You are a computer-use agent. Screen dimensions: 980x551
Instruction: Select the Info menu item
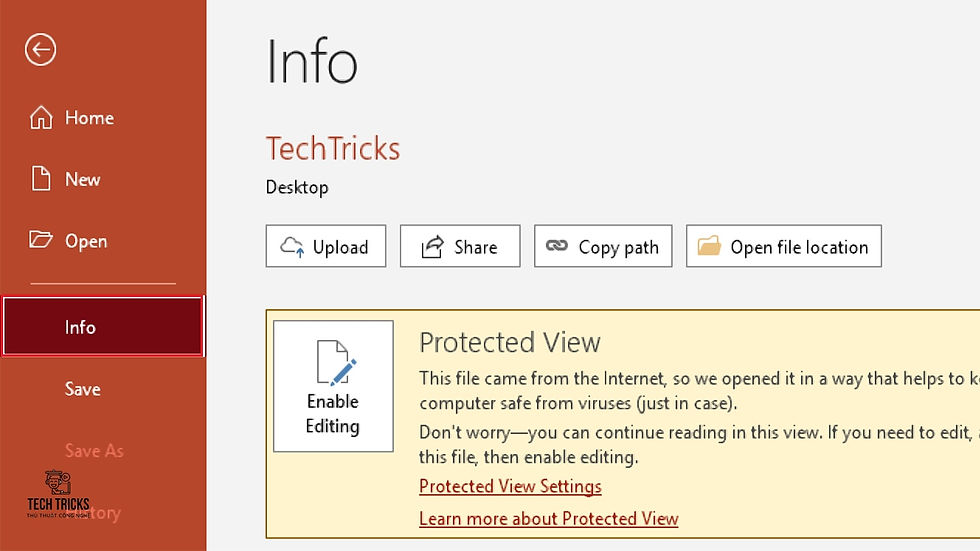(103, 327)
